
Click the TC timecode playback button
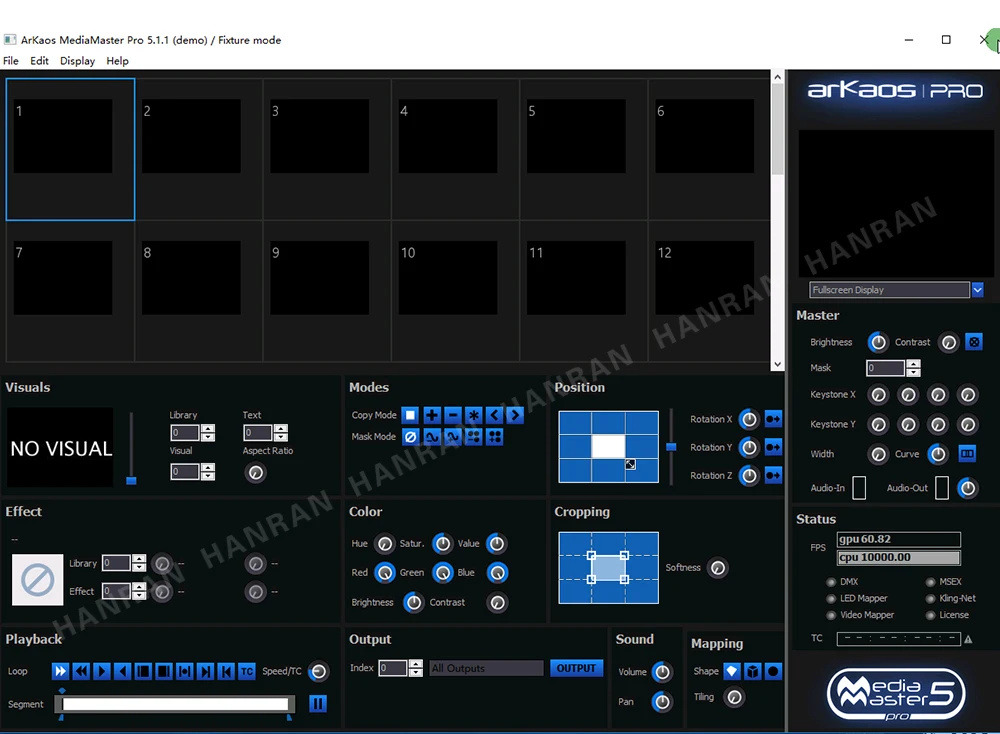click(247, 672)
